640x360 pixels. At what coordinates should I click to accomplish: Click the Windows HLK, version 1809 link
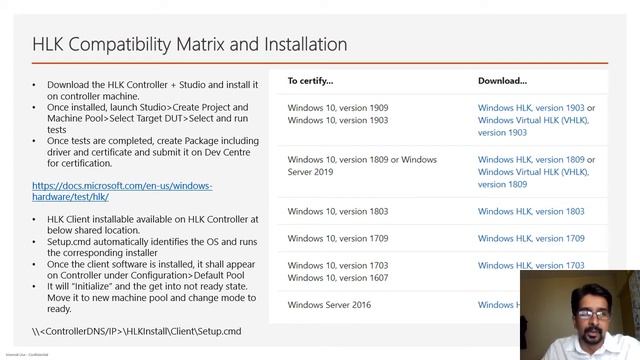tap(531, 160)
